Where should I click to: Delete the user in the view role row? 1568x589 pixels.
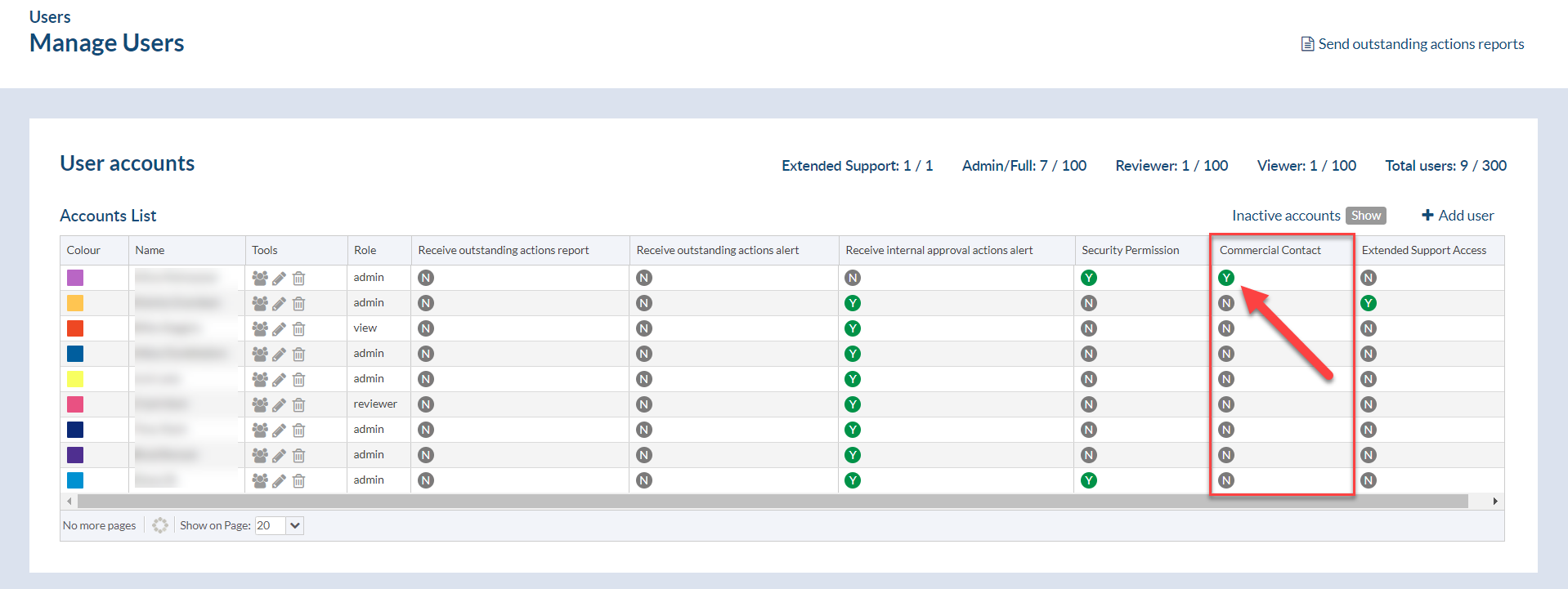[298, 329]
